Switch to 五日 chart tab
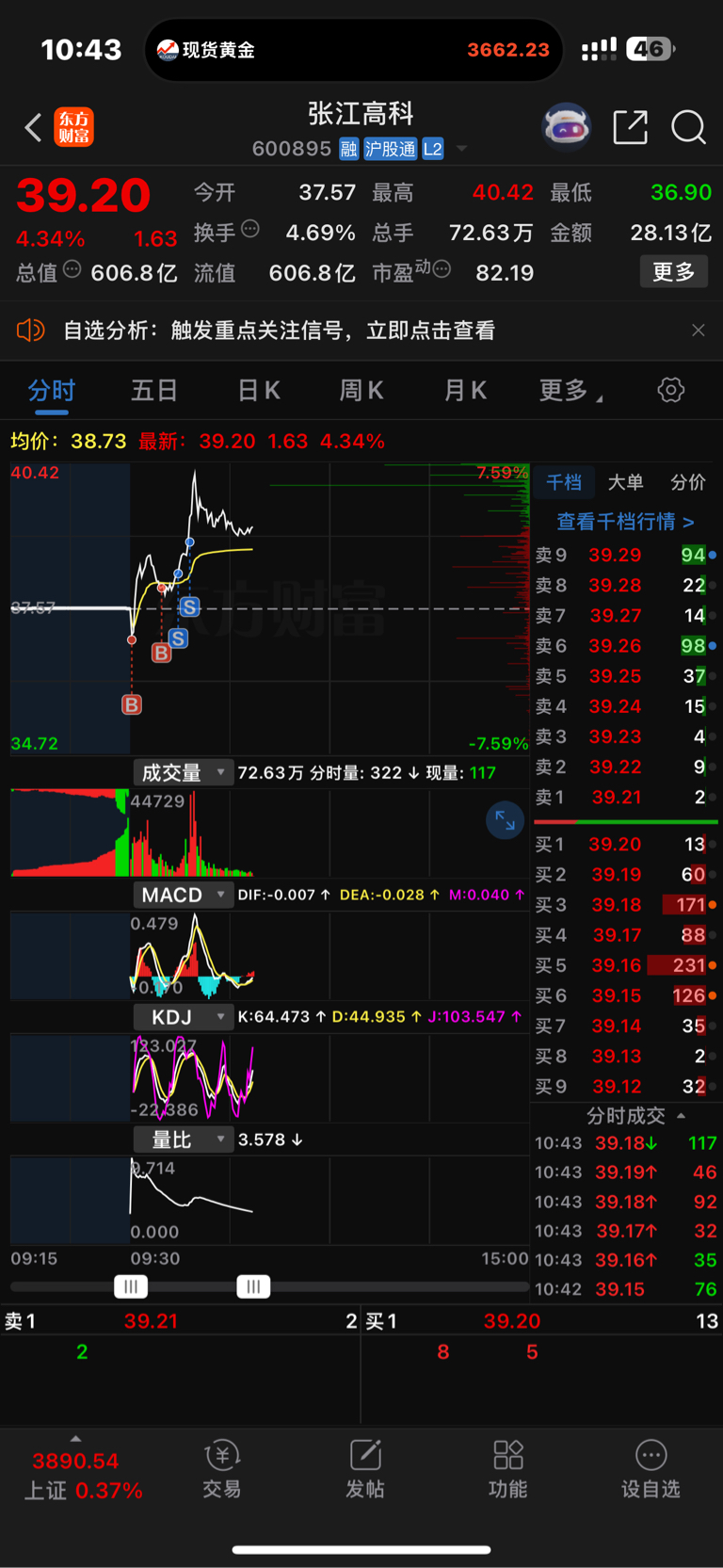Viewport: 723px width, 1568px height. pos(154,391)
